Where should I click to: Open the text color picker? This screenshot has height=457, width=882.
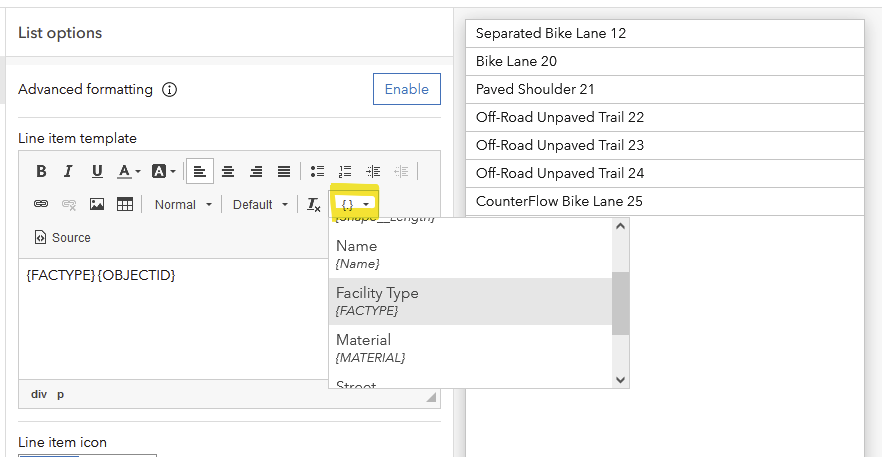(x=129, y=171)
